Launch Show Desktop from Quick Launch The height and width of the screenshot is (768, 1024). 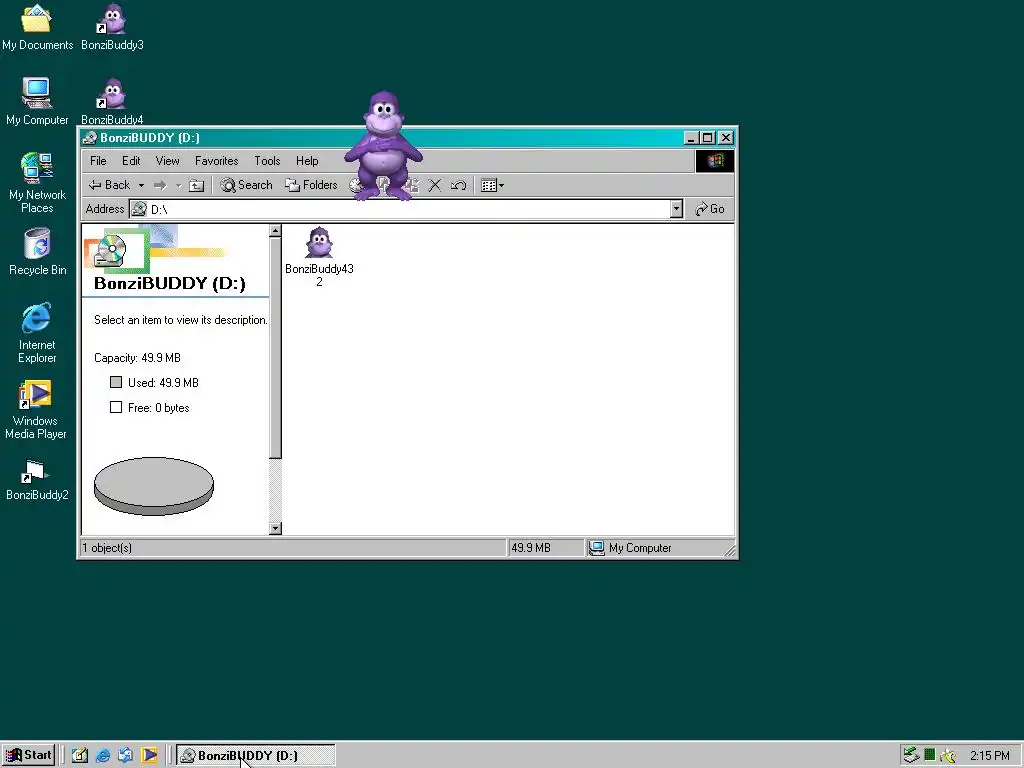pyautogui.click(x=80, y=756)
